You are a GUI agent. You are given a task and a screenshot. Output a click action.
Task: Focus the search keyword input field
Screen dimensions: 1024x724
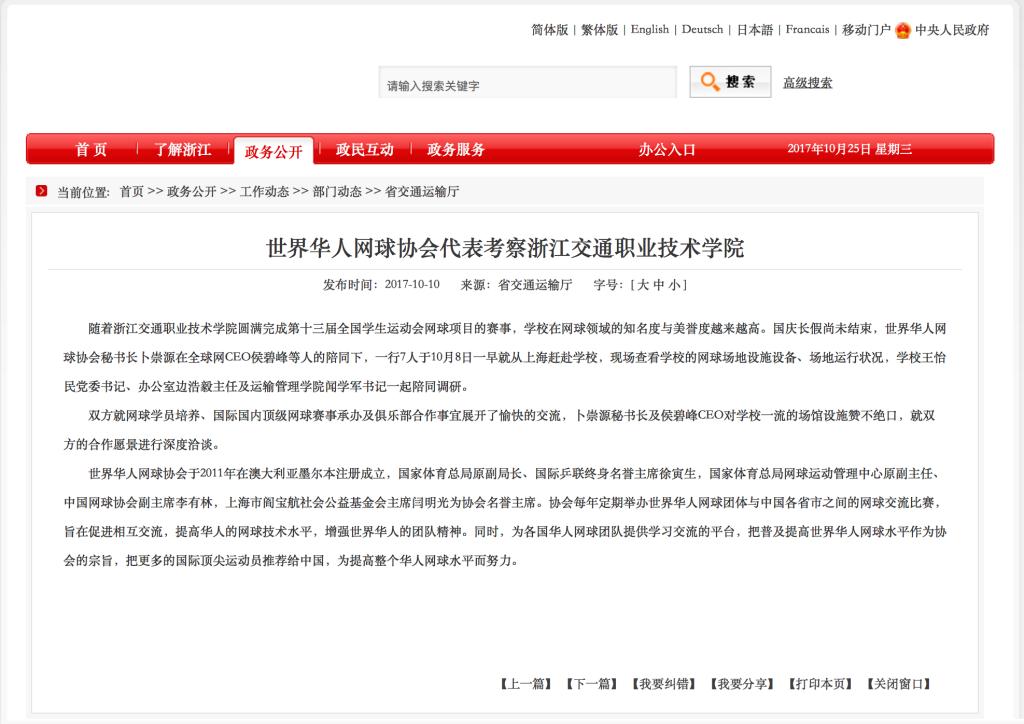[x=528, y=85]
